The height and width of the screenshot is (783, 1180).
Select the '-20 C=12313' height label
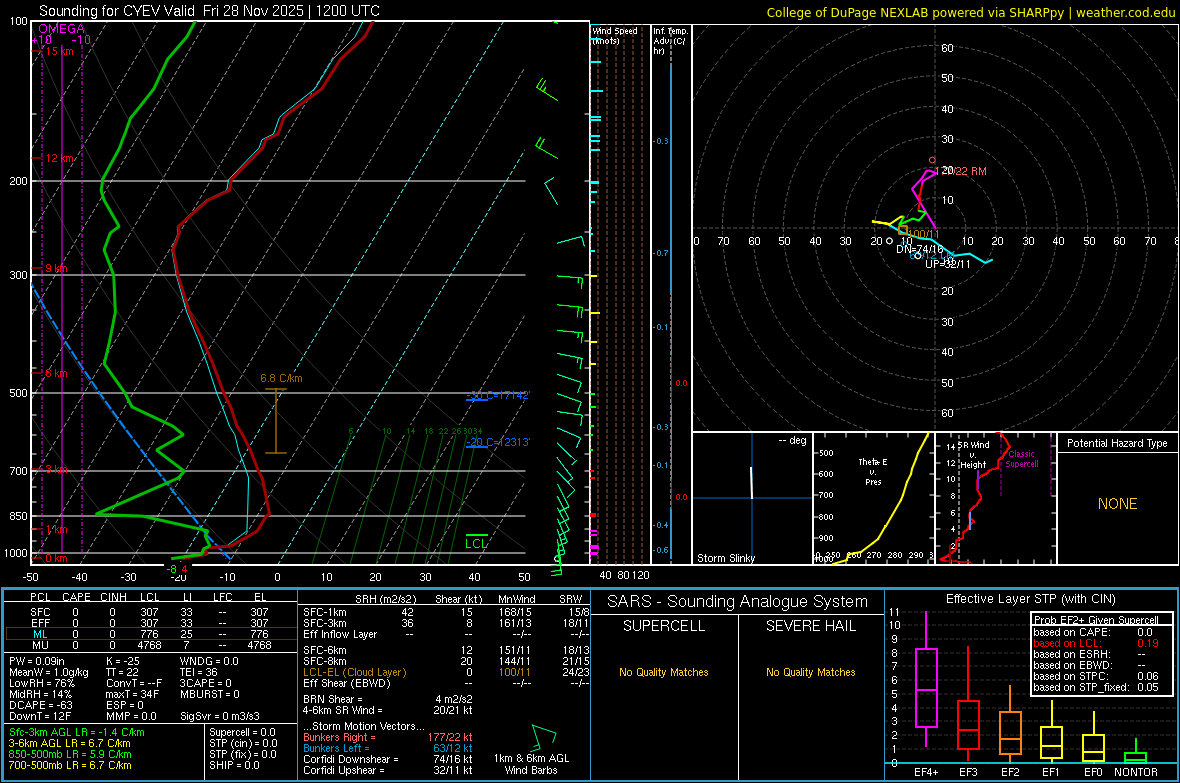coord(499,442)
